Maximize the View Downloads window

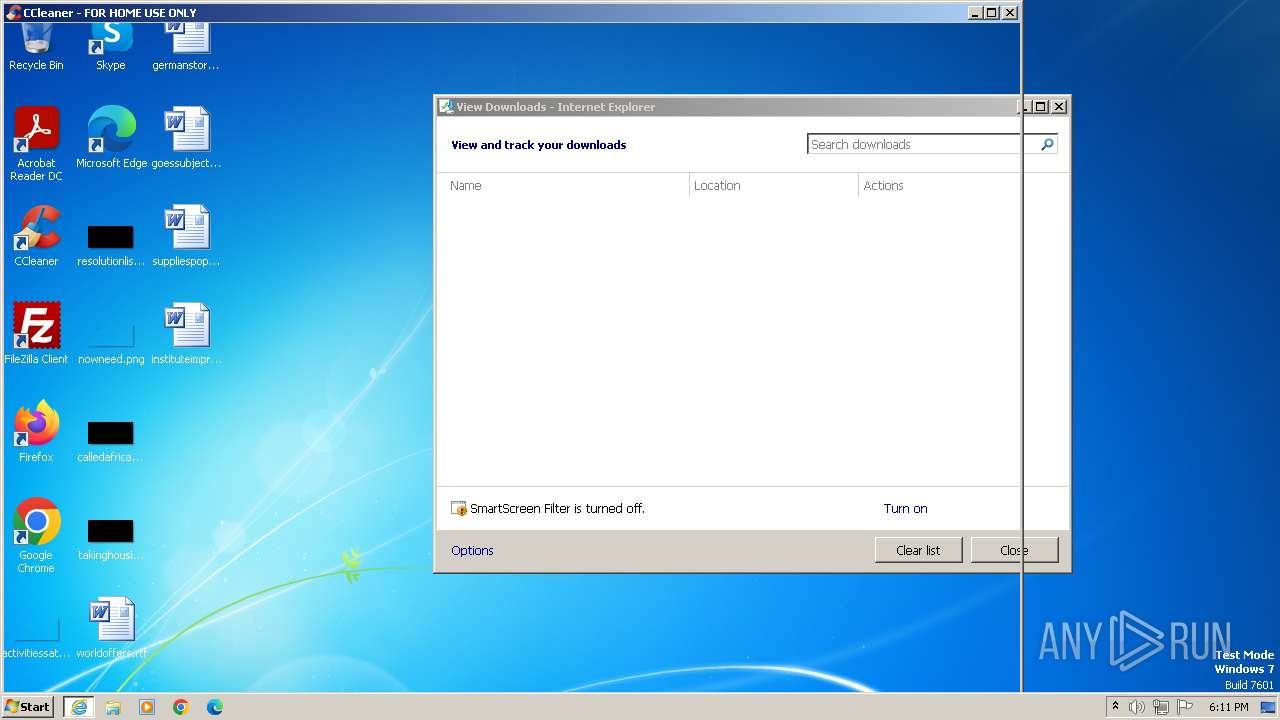coord(1040,107)
